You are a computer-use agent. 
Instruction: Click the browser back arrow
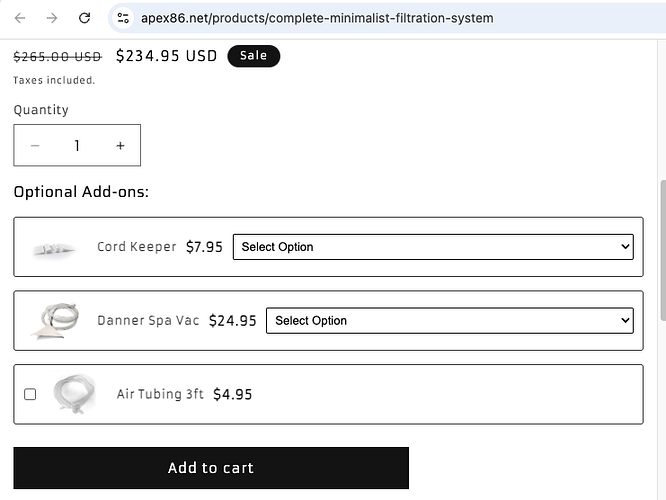(20, 18)
